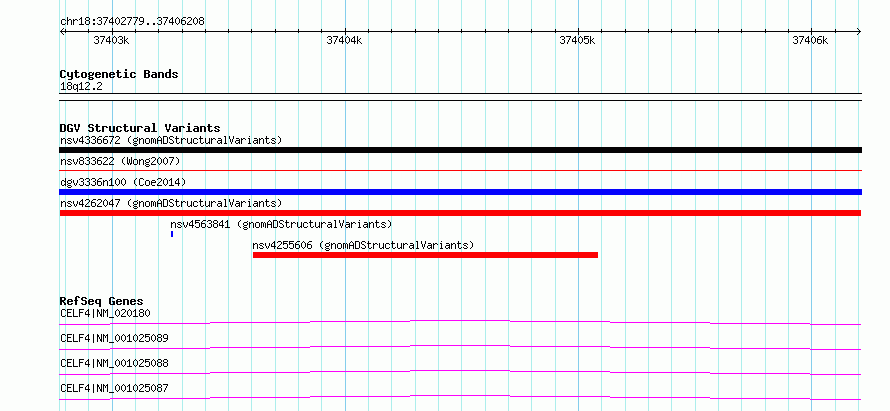The height and width of the screenshot is (411, 890).
Task: Click the nsv833622 (Wong2007) label
Action: [120, 162]
